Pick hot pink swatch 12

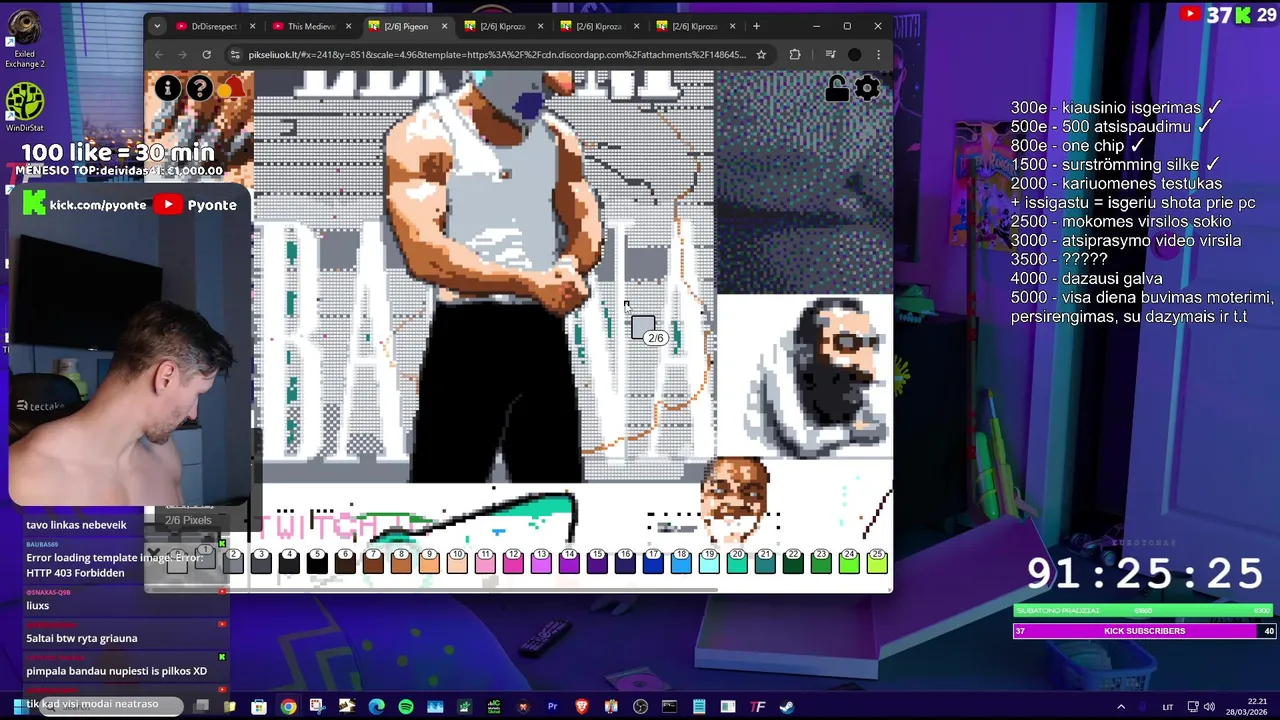513,561
